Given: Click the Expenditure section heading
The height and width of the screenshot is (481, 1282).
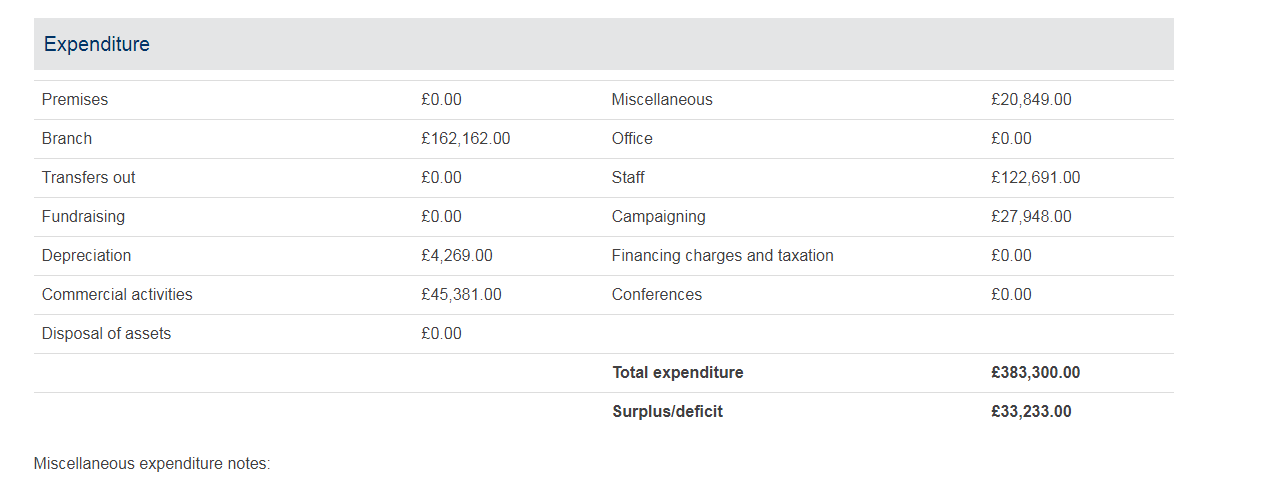Looking at the screenshot, I should coord(97,45).
